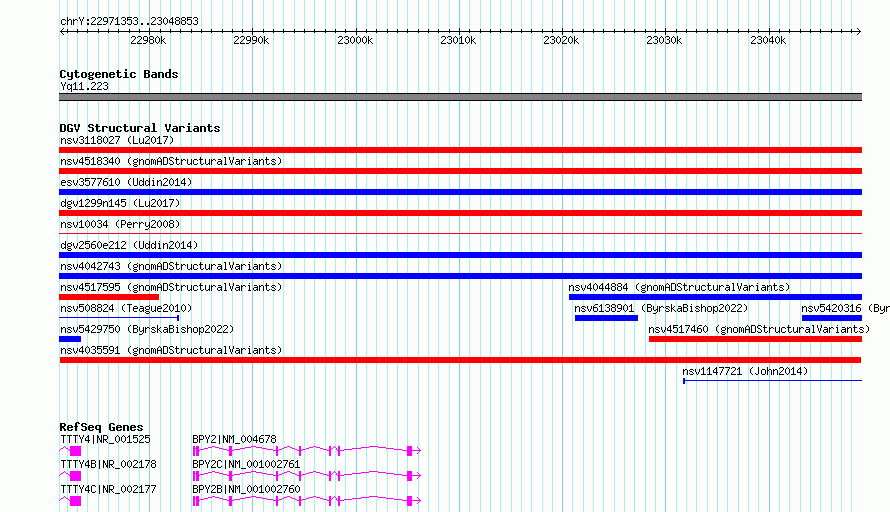Click the blue bar under nsv4044884

pyautogui.click(x=715, y=297)
